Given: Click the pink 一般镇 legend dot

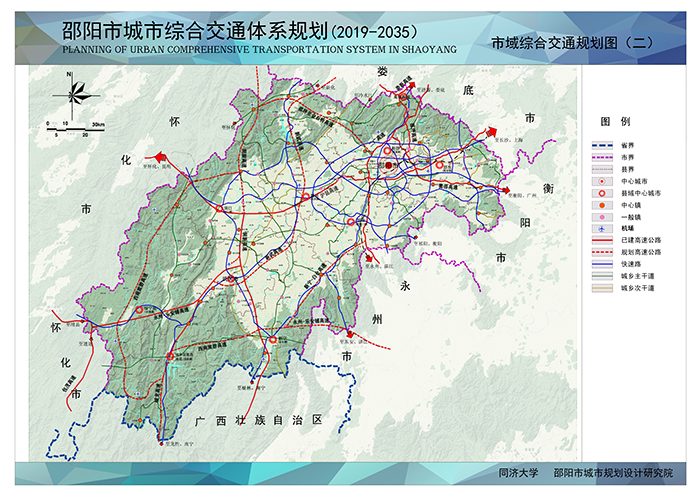Looking at the screenshot, I should [x=600, y=217].
